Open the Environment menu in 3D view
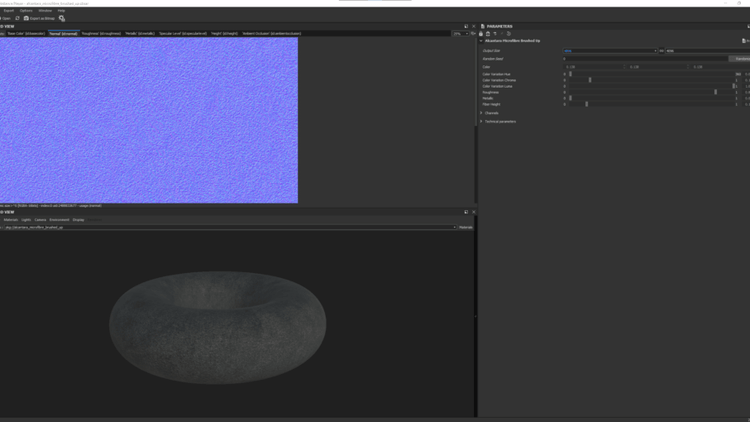The height and width of the screenshot is (422, 750). [x=59, y=220]
